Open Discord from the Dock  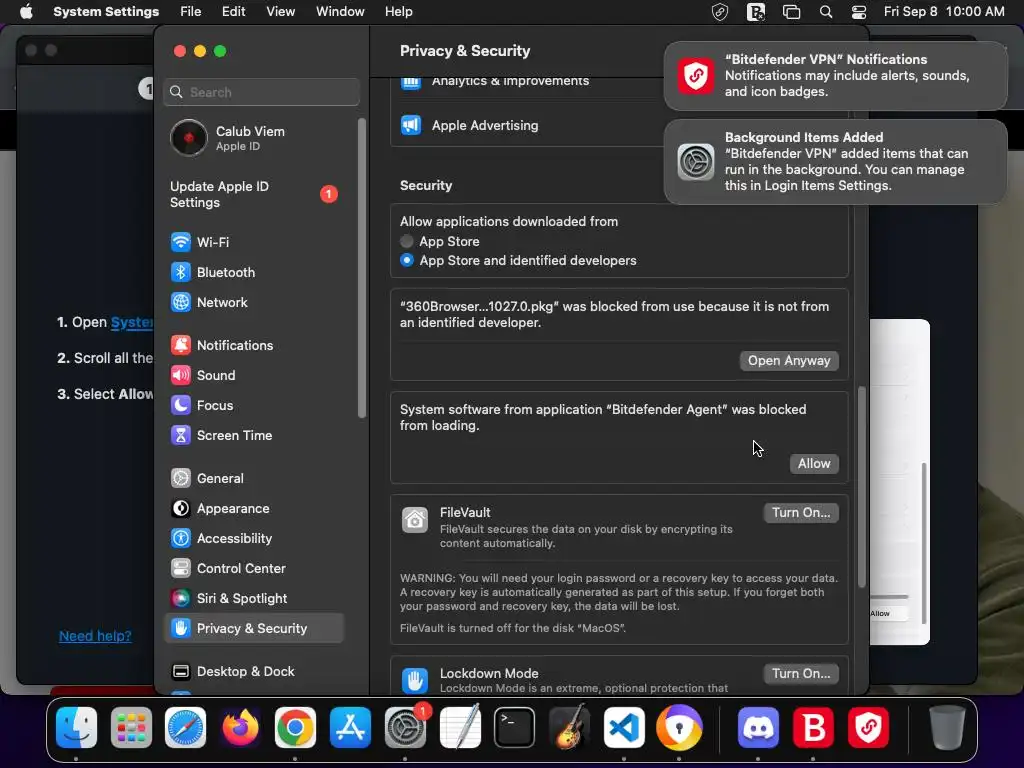click(x=758, y=728)
